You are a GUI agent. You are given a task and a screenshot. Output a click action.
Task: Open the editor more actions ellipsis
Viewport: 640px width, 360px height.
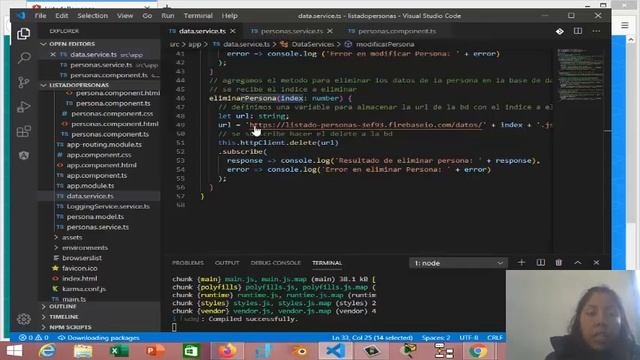(x=596, y=31)
